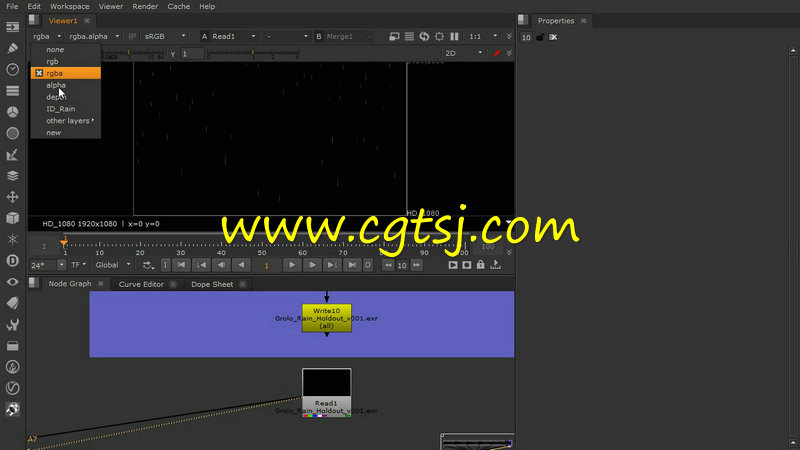Click the capture viewer record icon
The image size is (800, 450).
467,265
